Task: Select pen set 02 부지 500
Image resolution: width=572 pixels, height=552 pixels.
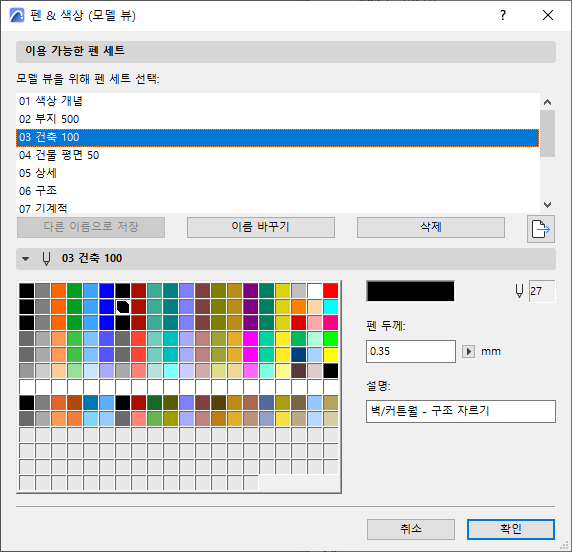Action: (x=277, y=119)
